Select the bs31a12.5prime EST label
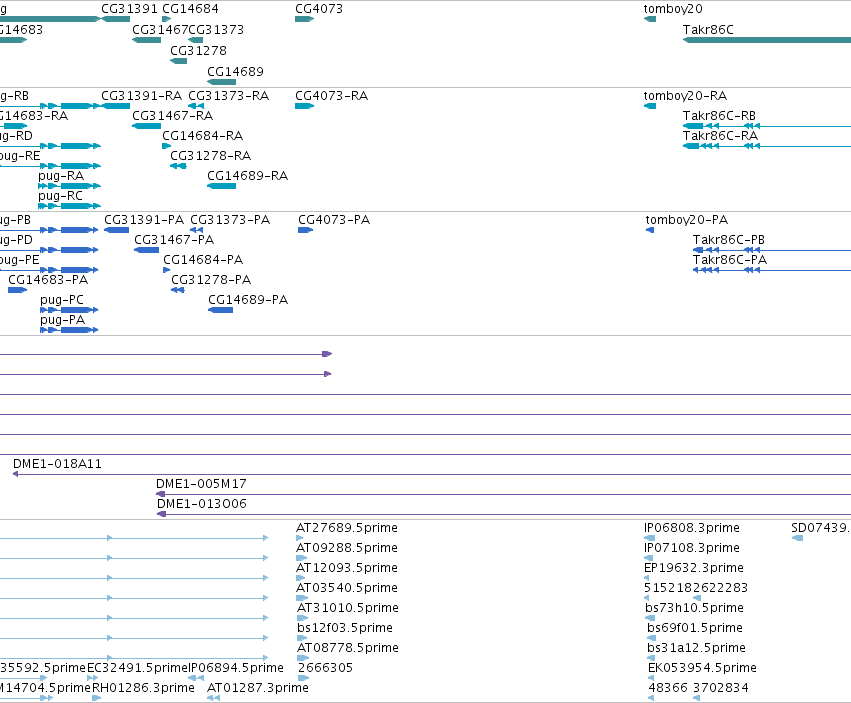The height and width of the screenshot is (703, 851). tap(696, 648)
